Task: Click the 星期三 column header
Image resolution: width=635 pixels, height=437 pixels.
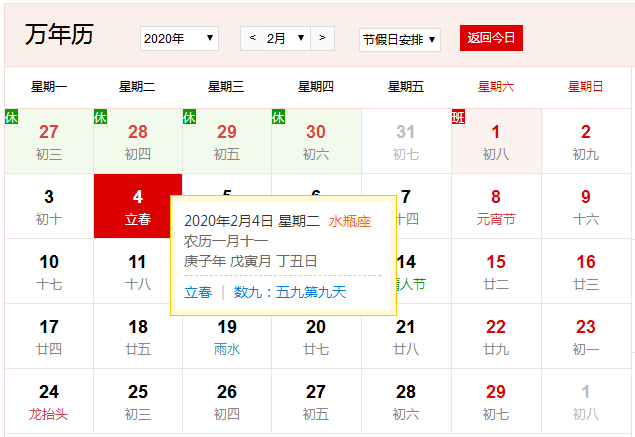Action: click(x=226, y=87)
